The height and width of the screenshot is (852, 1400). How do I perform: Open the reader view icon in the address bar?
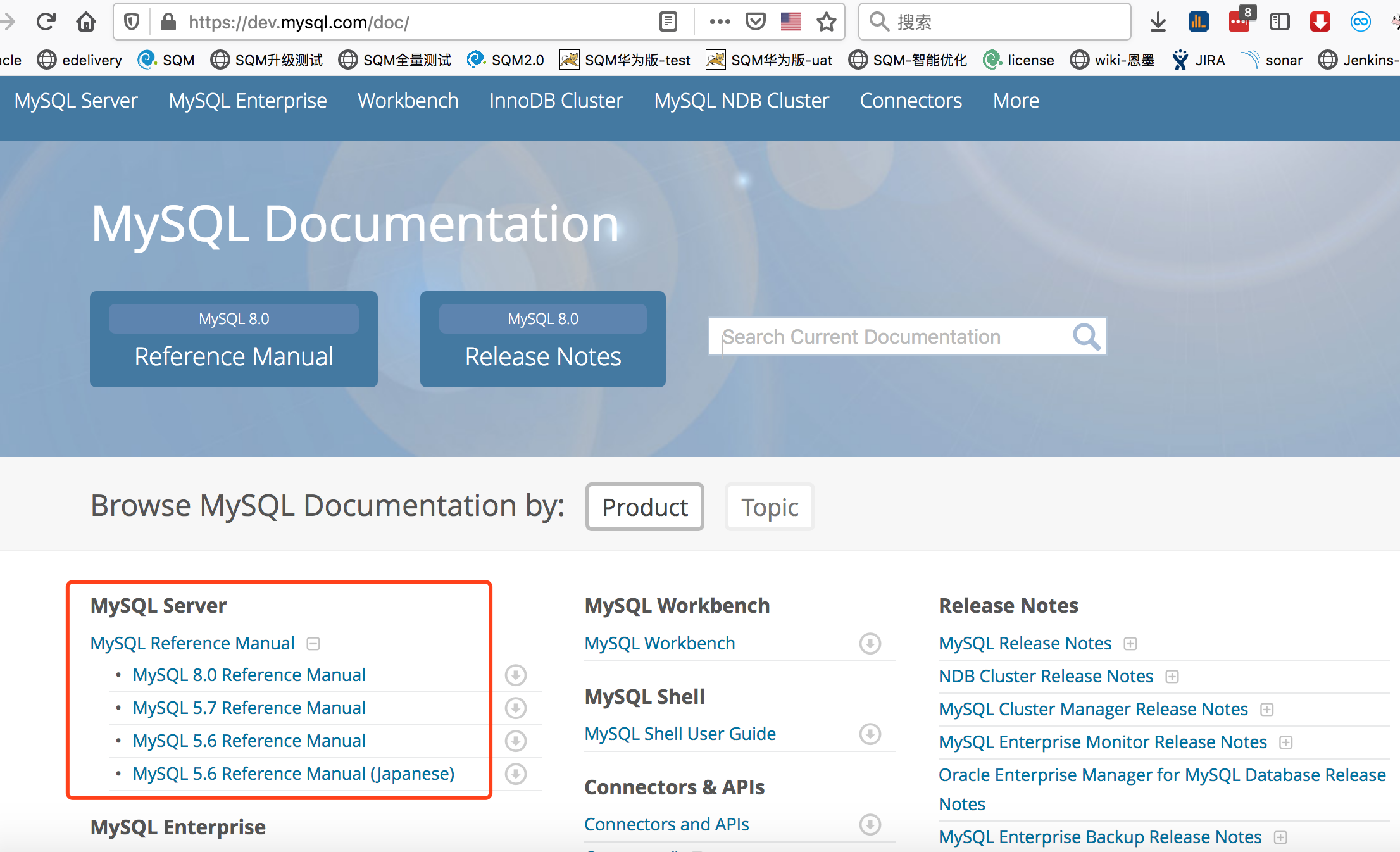pos(668,22)
